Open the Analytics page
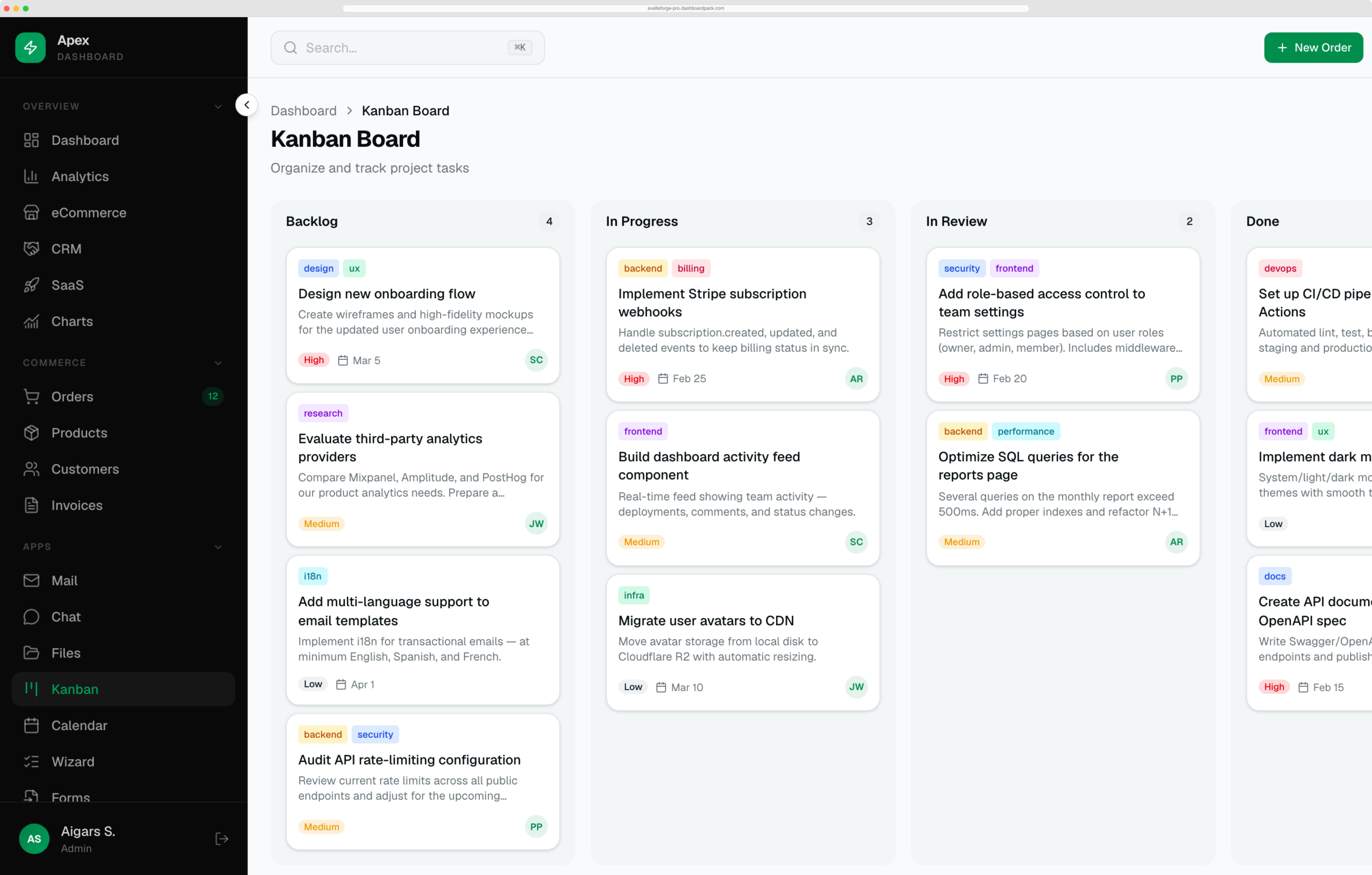Viewport: 1372px width, 875px height. pyautogui.click(x=123, y=177)
